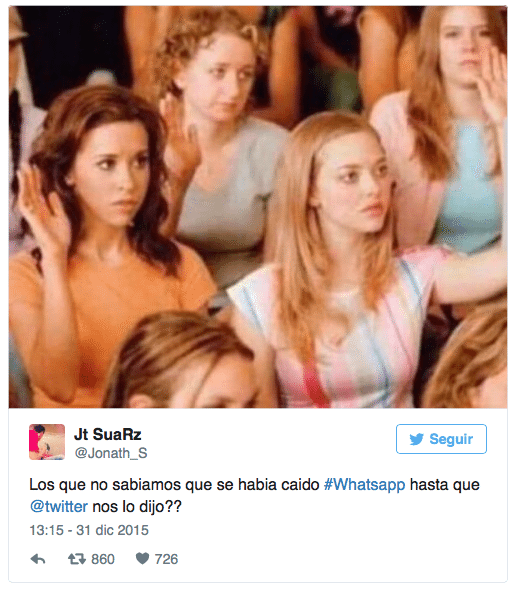This screenshot has height=591, width=531.
Task: Click the blonde woman in pastel striped shirt
Action: pyautogui.click(x=350, y=264)
